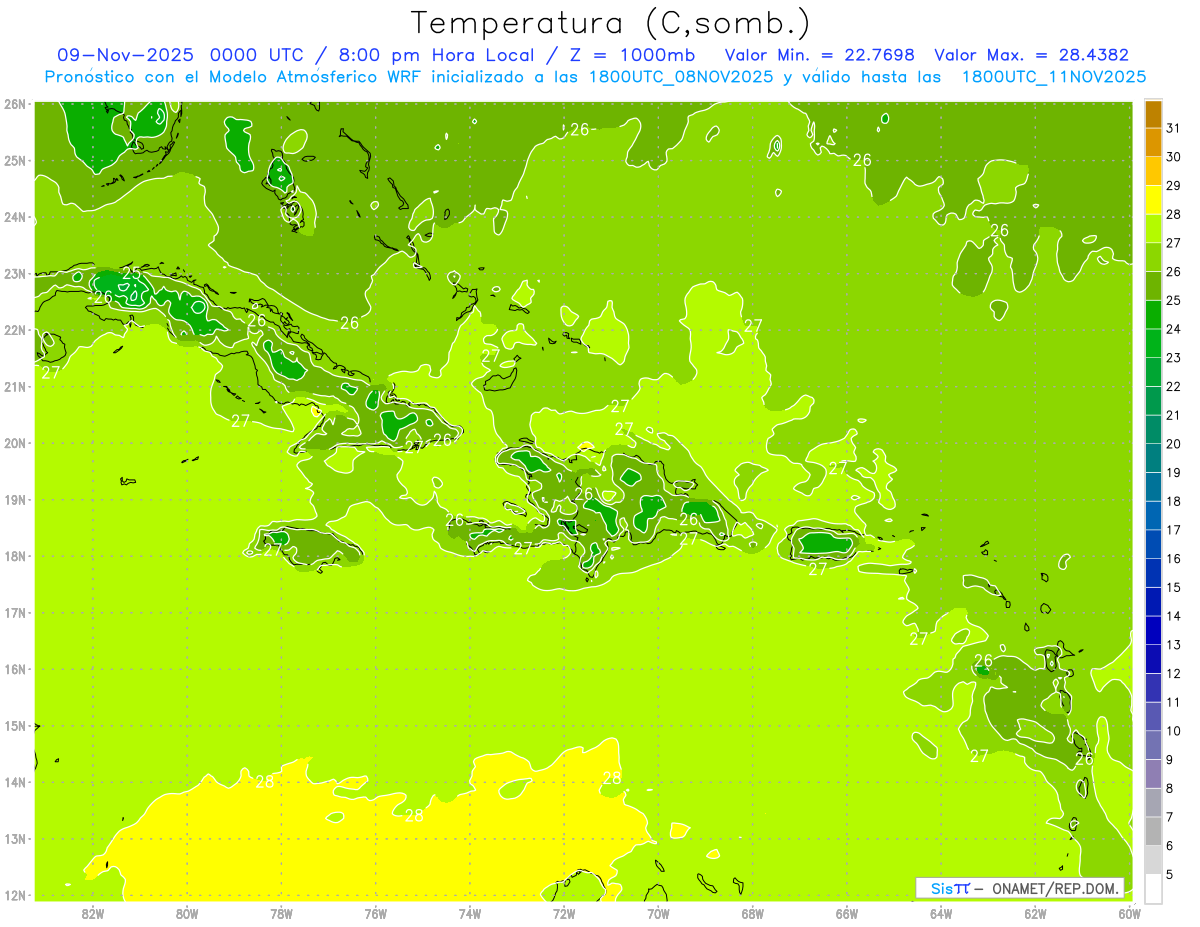Click the latitude axis label "22N"
Image resolution: width=1200 pixels, height=927 pixels.
coord(15,330)
